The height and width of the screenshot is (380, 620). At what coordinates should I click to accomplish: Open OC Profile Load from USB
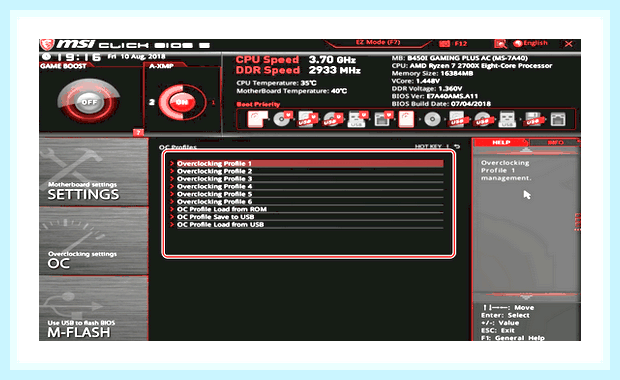click(x=306, y=225)
